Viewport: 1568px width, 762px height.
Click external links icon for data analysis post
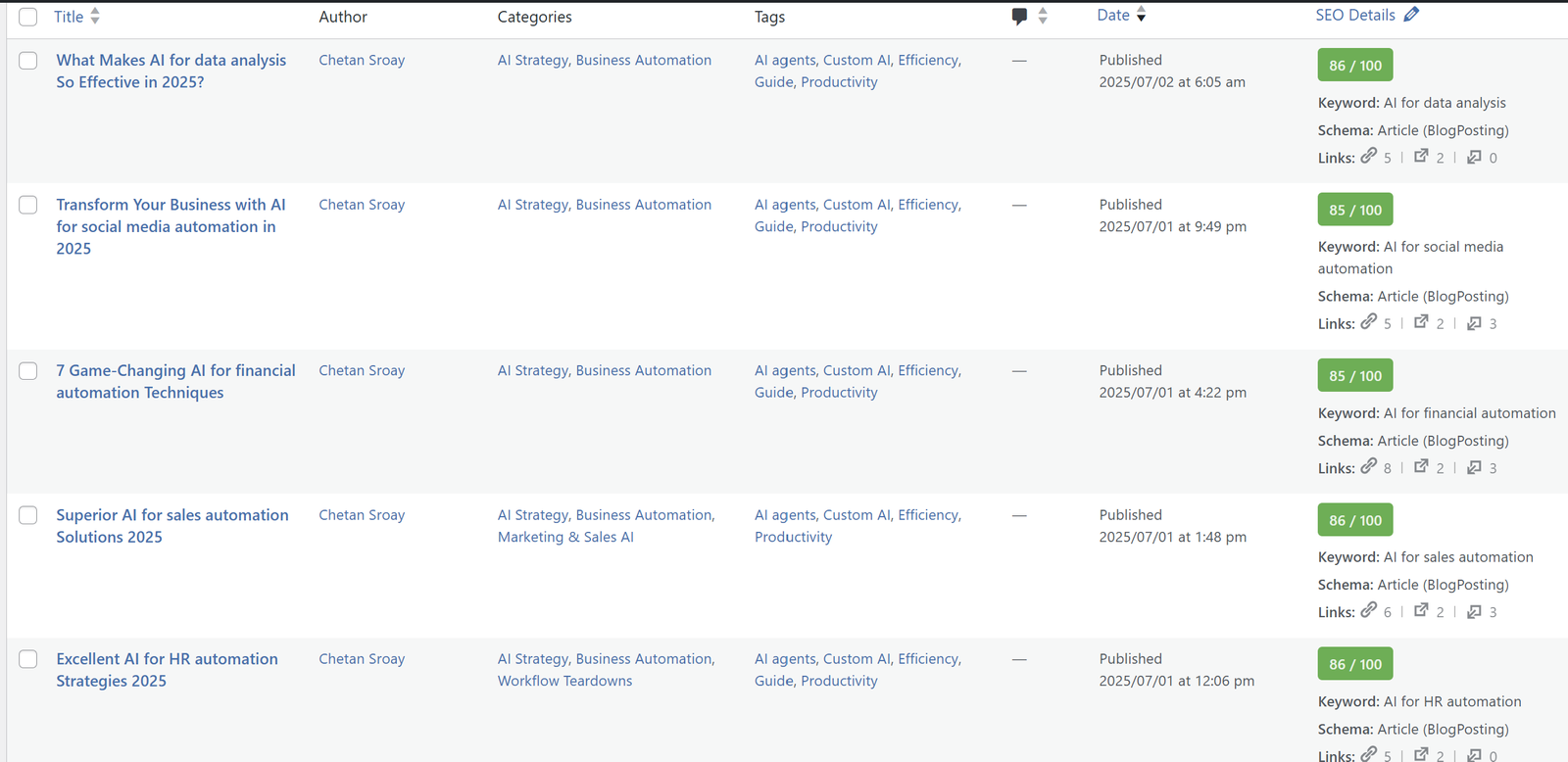pos(1421,156)
